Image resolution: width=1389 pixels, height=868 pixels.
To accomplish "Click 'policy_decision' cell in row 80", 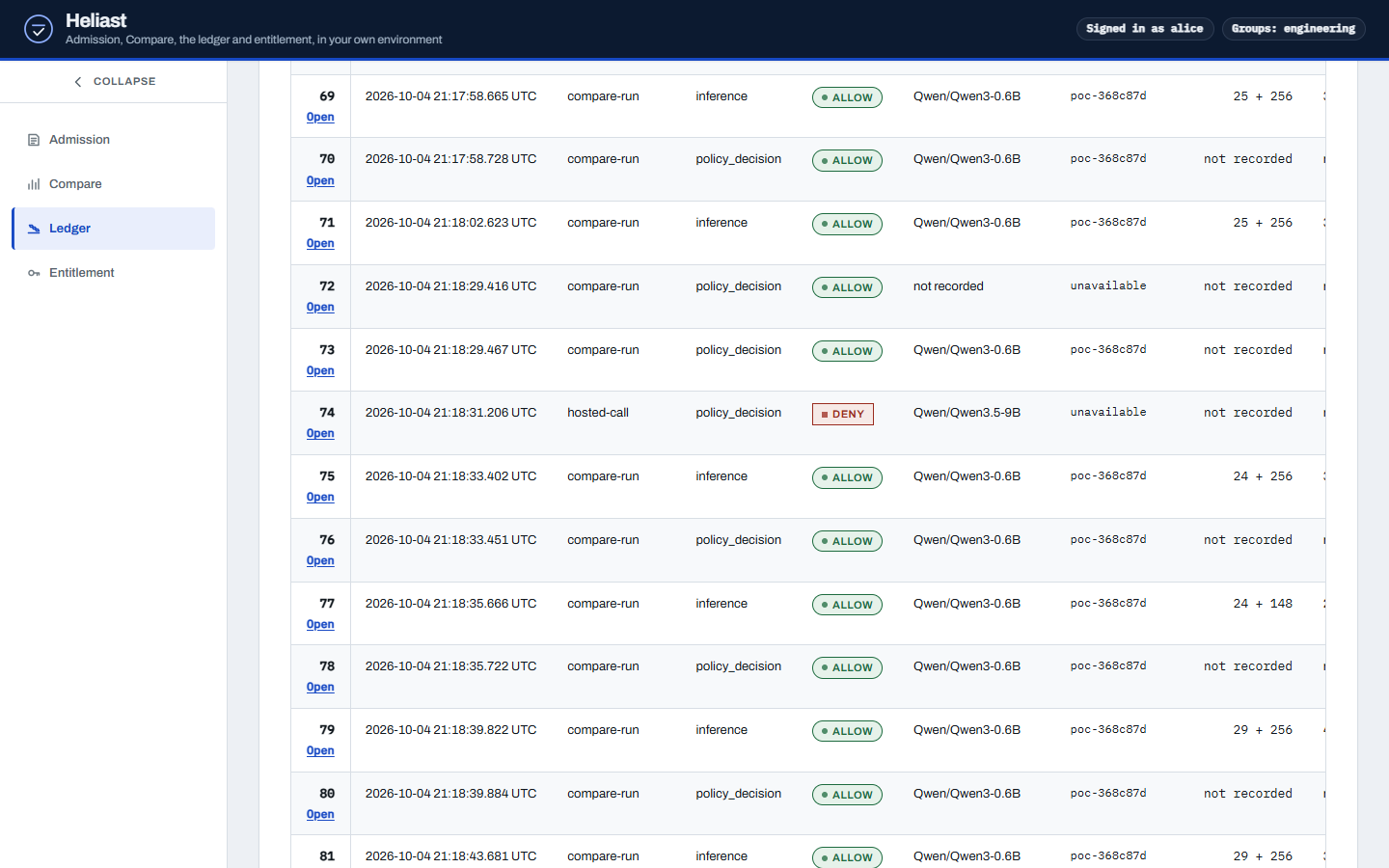I will coord(739,794).
